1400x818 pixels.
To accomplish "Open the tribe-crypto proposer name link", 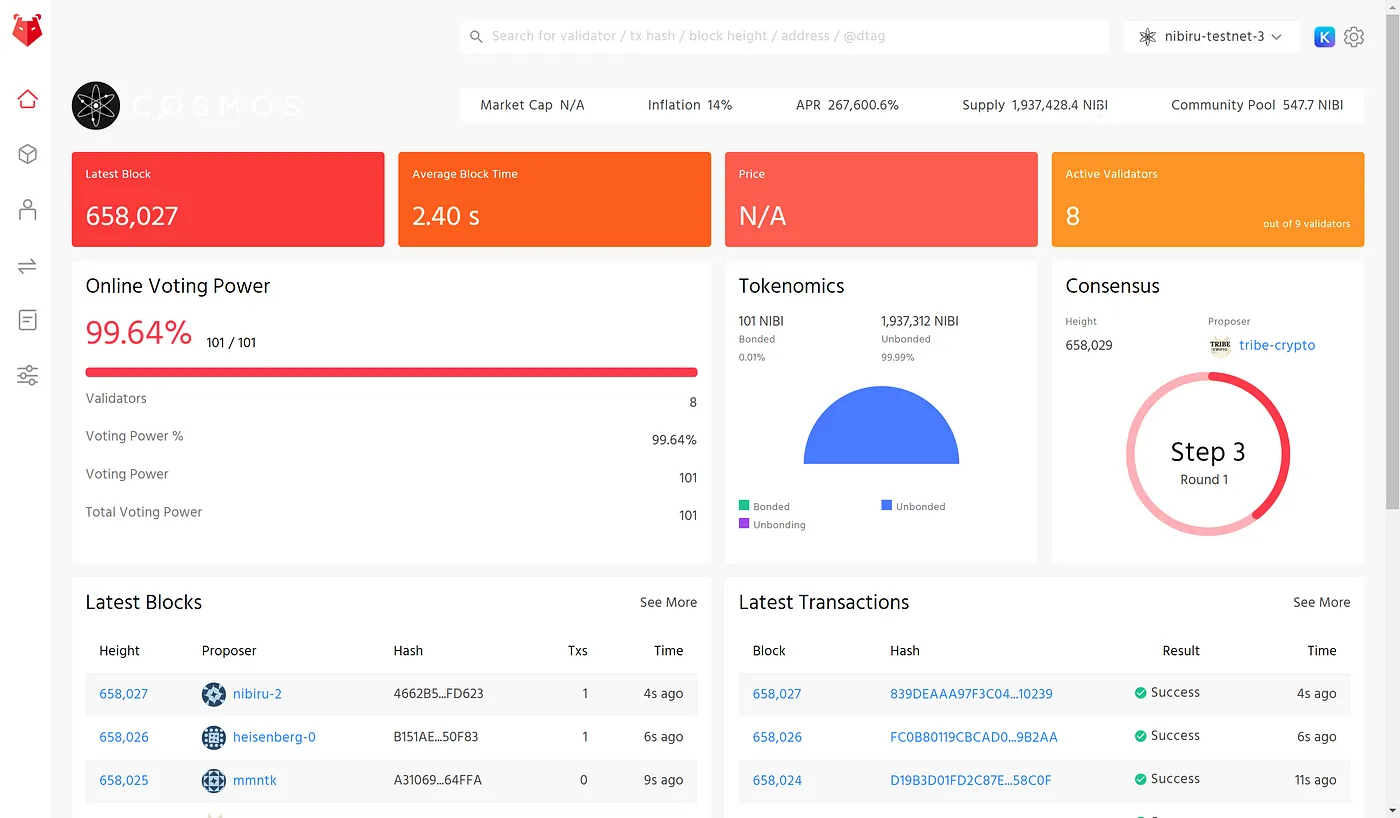I will point(1277,346).
